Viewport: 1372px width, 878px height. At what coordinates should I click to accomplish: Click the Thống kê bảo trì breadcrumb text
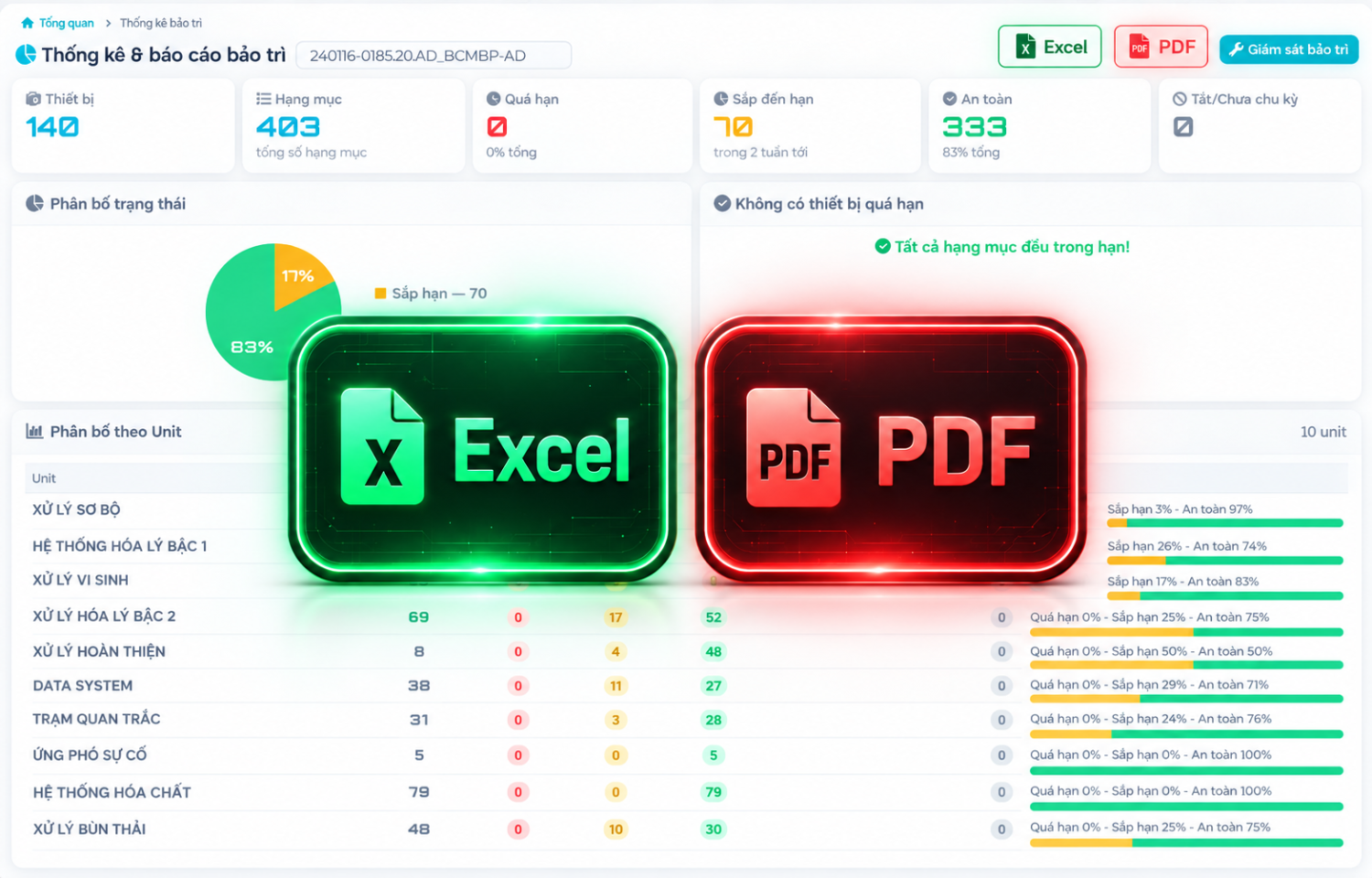(x=161, y=23)
